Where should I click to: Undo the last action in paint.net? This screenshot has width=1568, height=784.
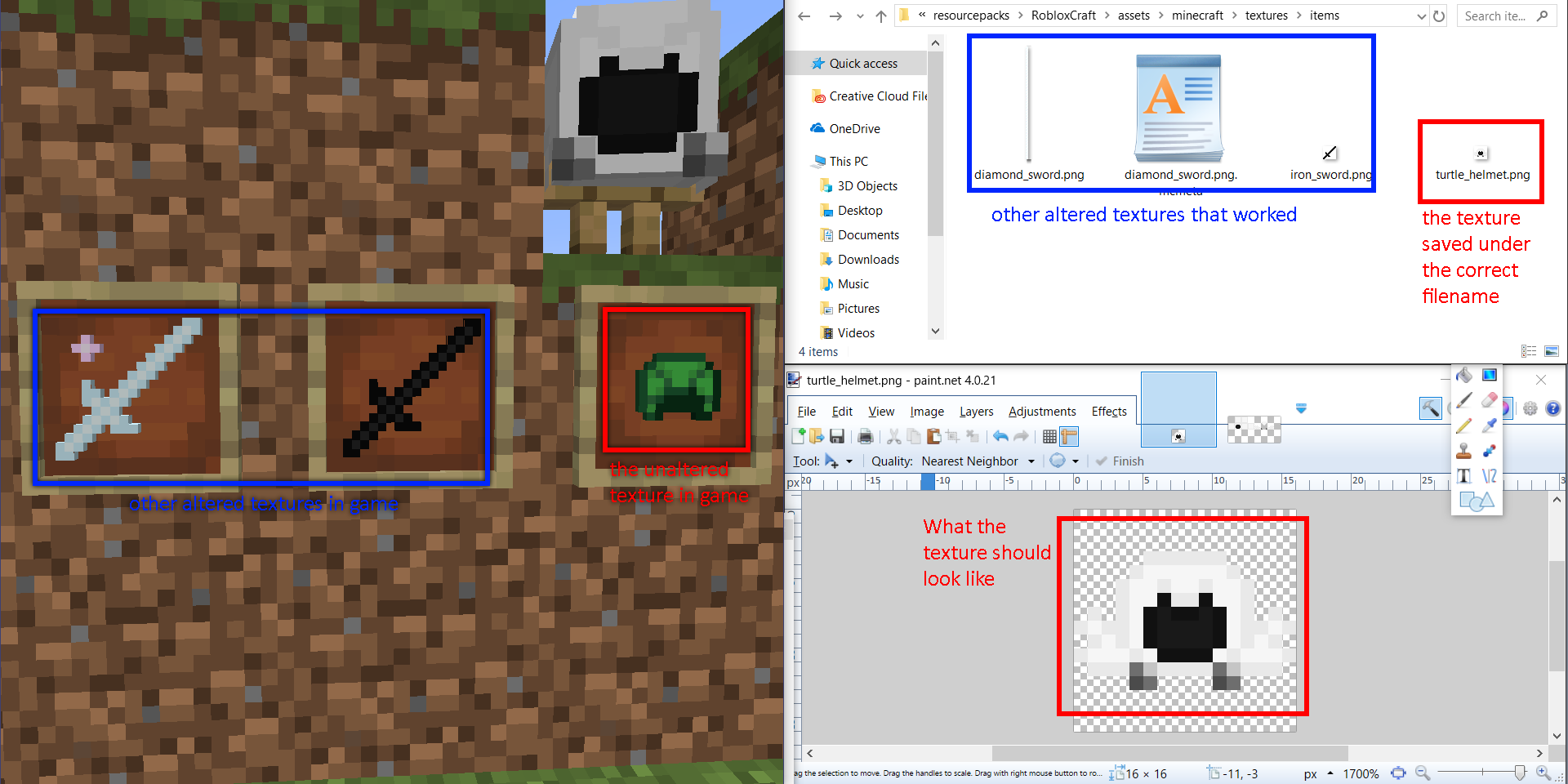(x=1000, y=436)
